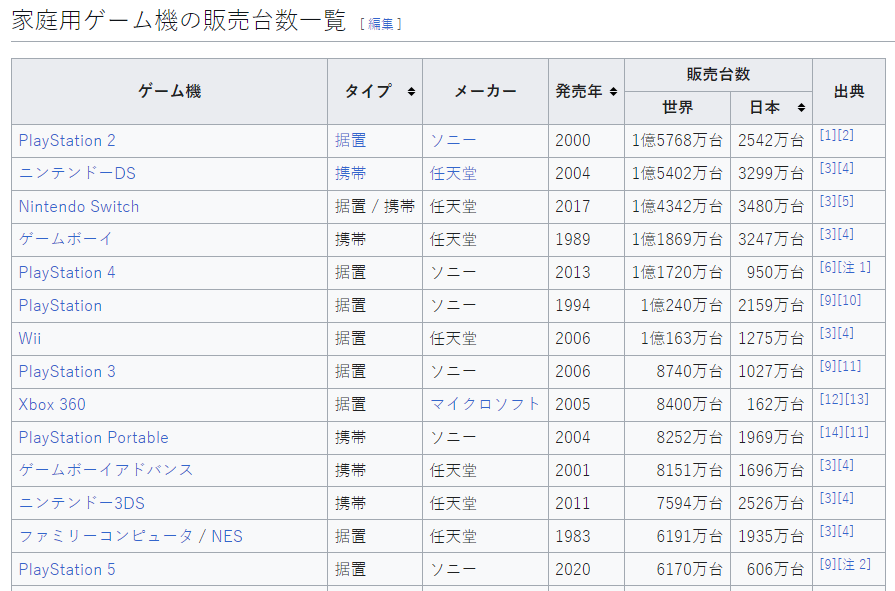Image resolution: width=895 pixels, height=591 pixels.
Task: Open the Wii article link
Action: (30, 339)
